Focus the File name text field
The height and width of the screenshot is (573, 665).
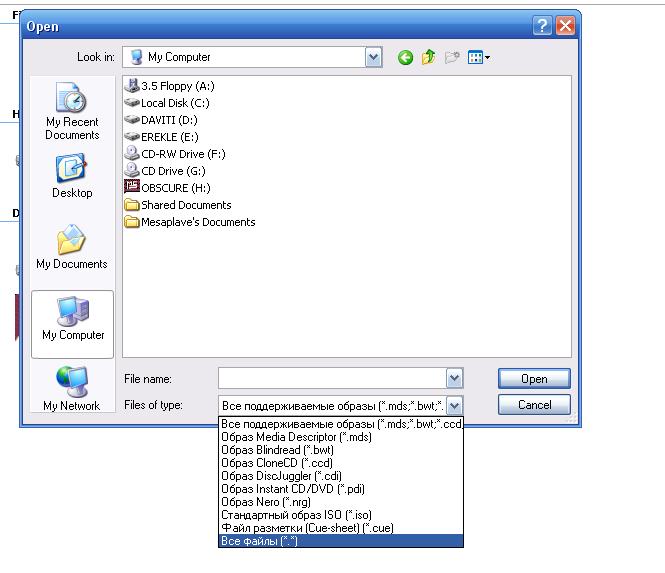pos(332,378)
